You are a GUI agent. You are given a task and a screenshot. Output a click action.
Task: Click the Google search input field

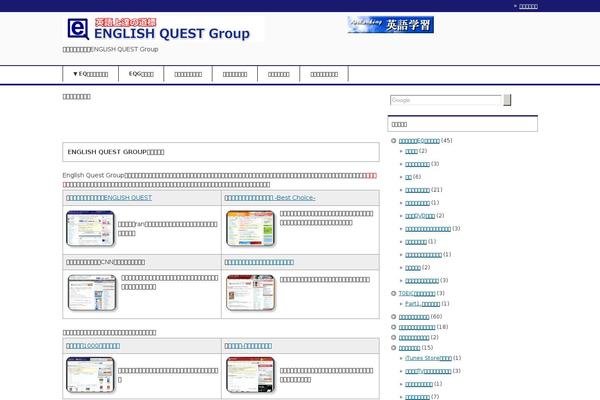(x=445, y=100)
